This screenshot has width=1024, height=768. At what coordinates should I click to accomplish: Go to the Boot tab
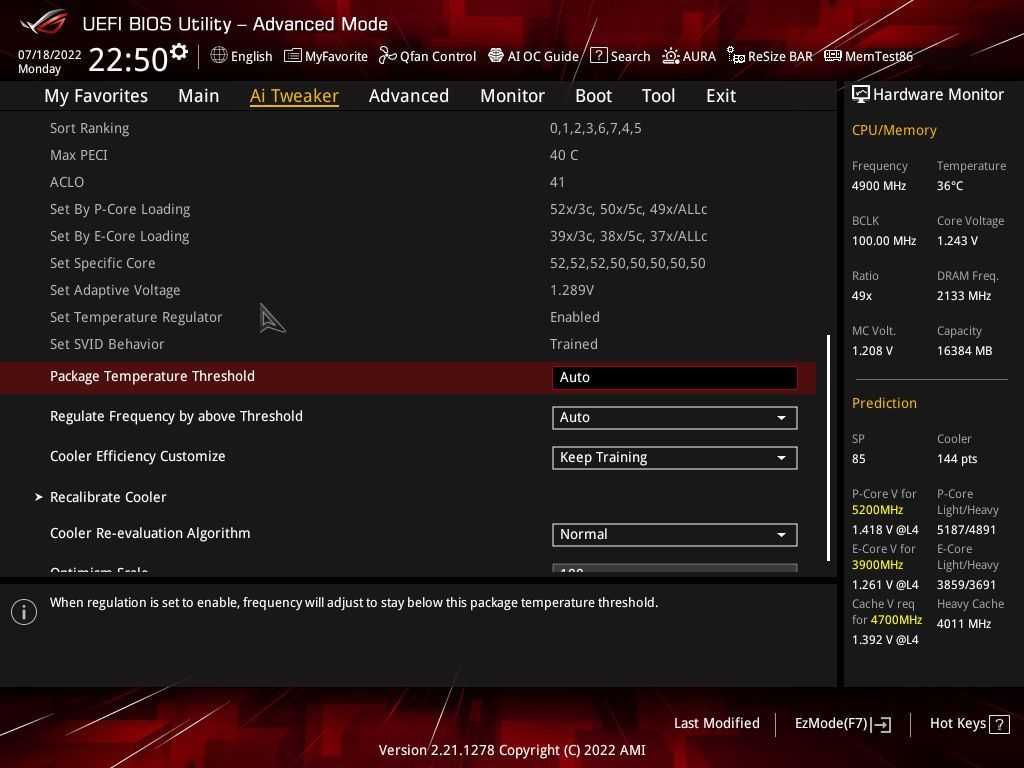[x=594, y=96]
